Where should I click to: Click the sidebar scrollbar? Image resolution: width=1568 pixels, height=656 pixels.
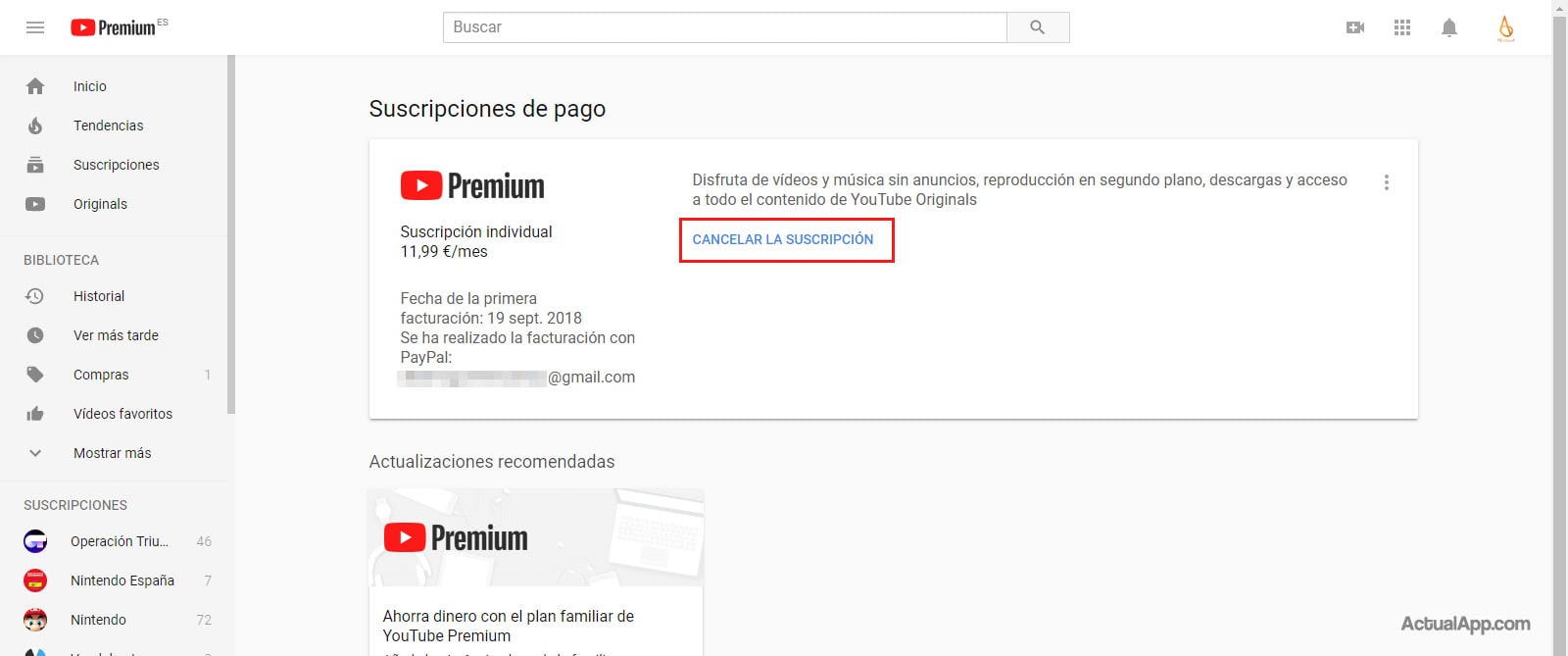click(231, 235)
